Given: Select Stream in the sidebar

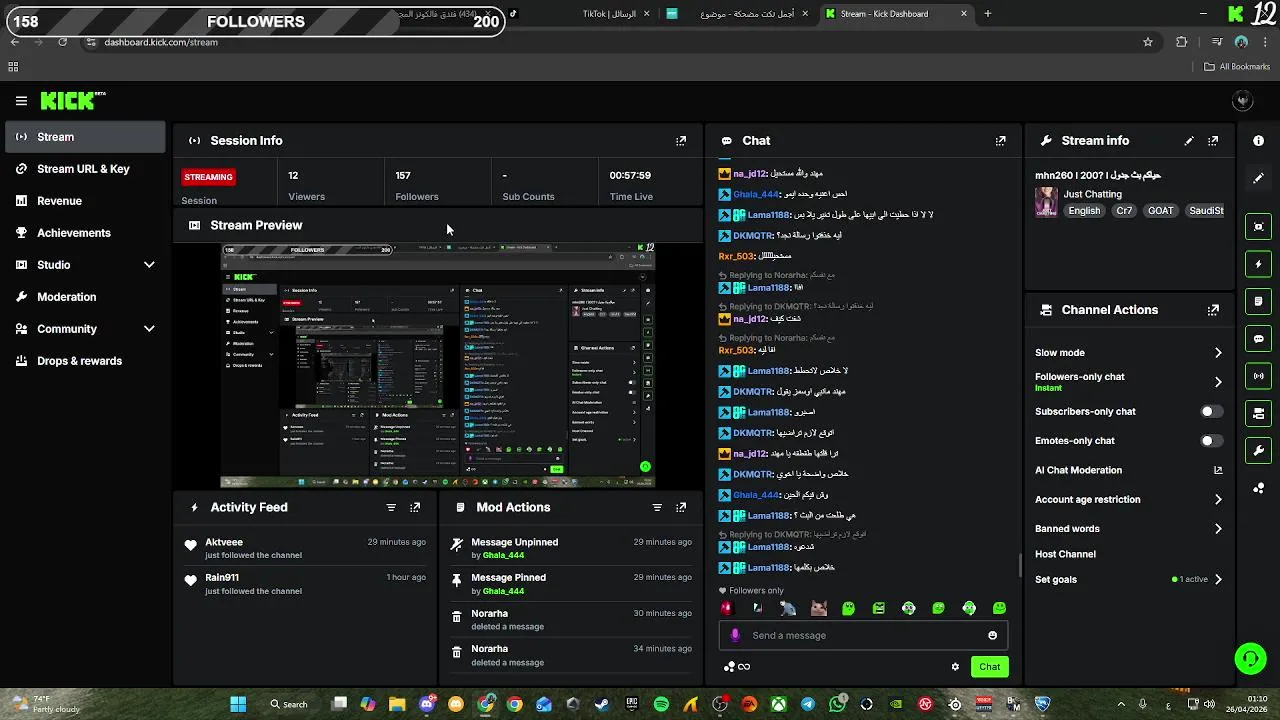Looking at the screenshot, I should pyautogui.click(x=85, y=137).
